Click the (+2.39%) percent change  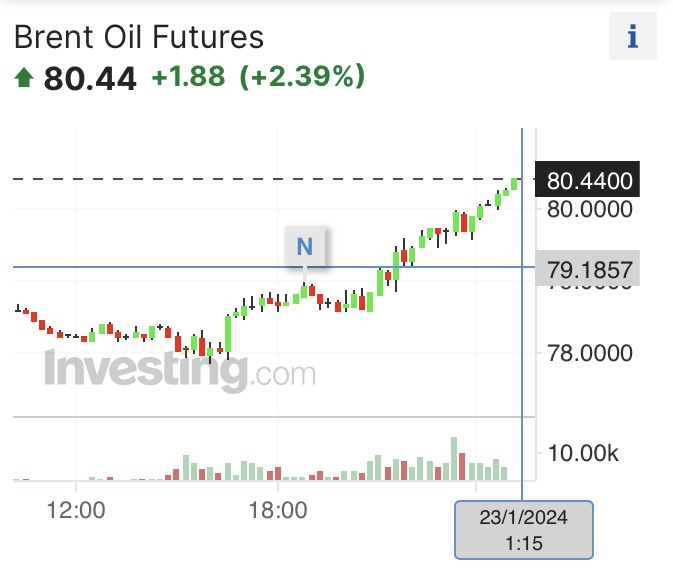[x=302, y=76]
